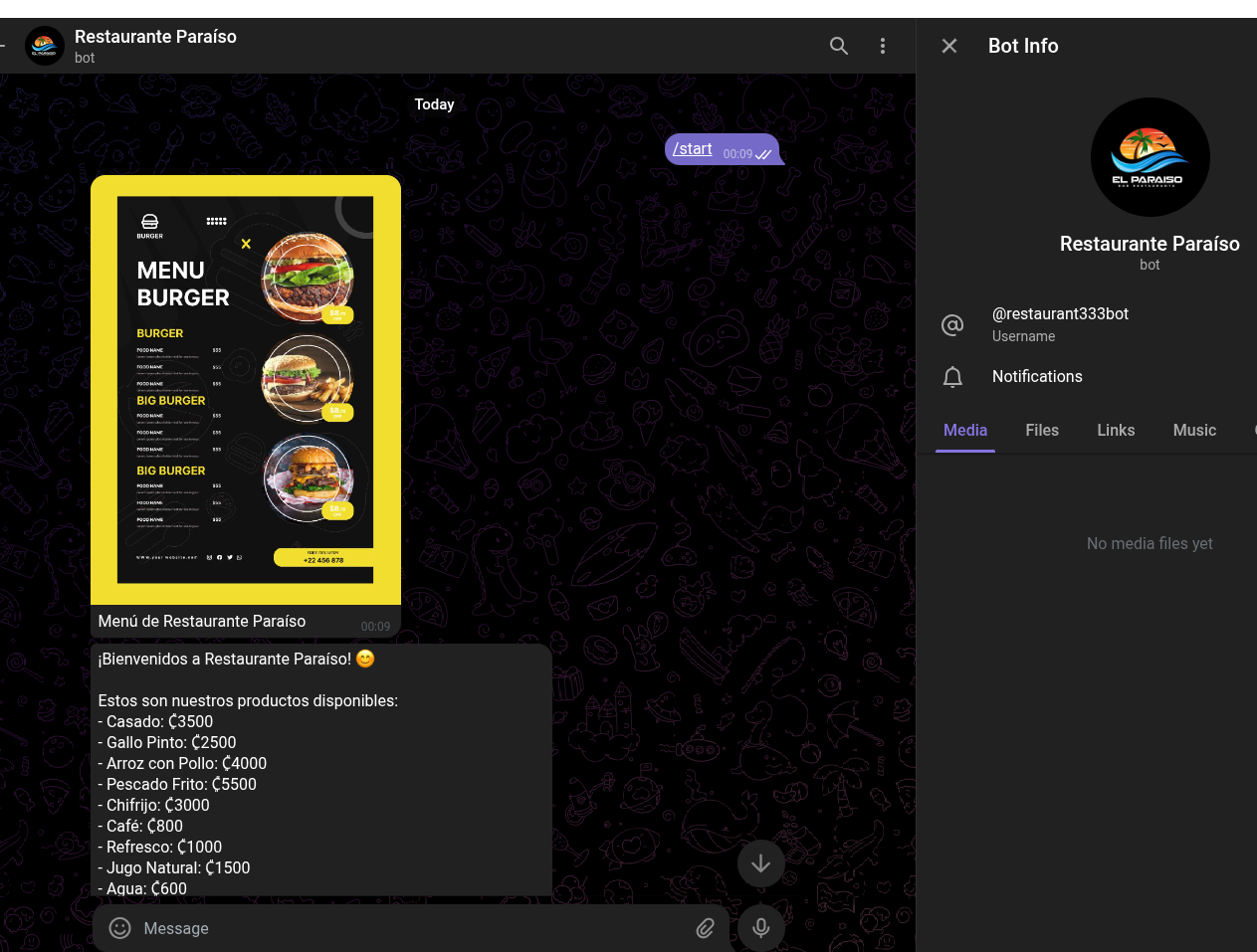Switch to the Links tab
Screen dimensions: 1257x952
1116,430
